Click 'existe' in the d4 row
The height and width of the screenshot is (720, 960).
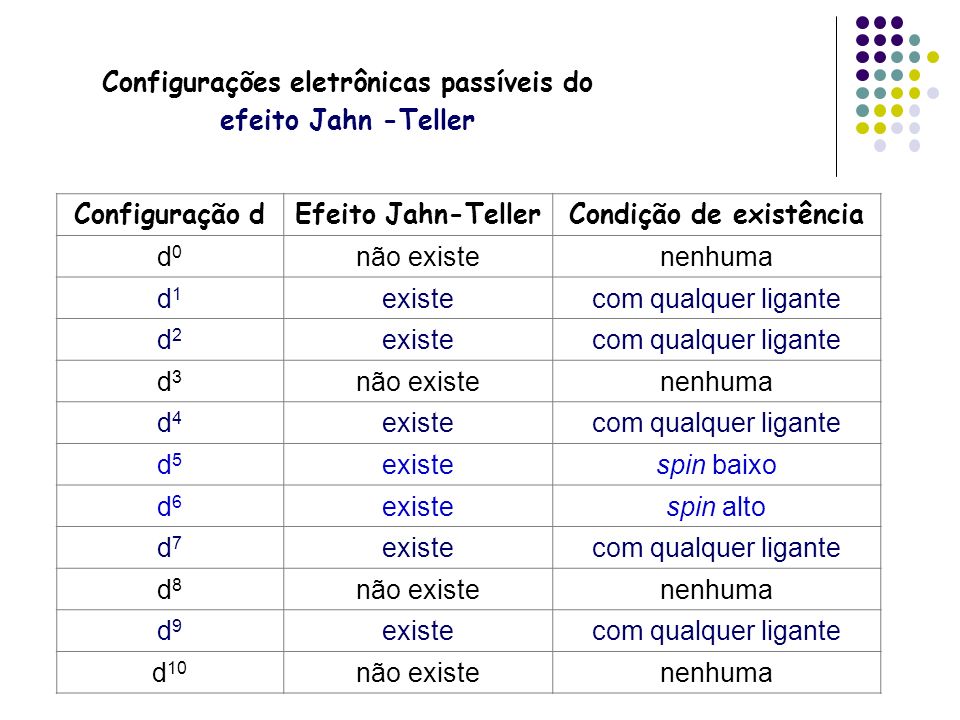click(418, 423)
